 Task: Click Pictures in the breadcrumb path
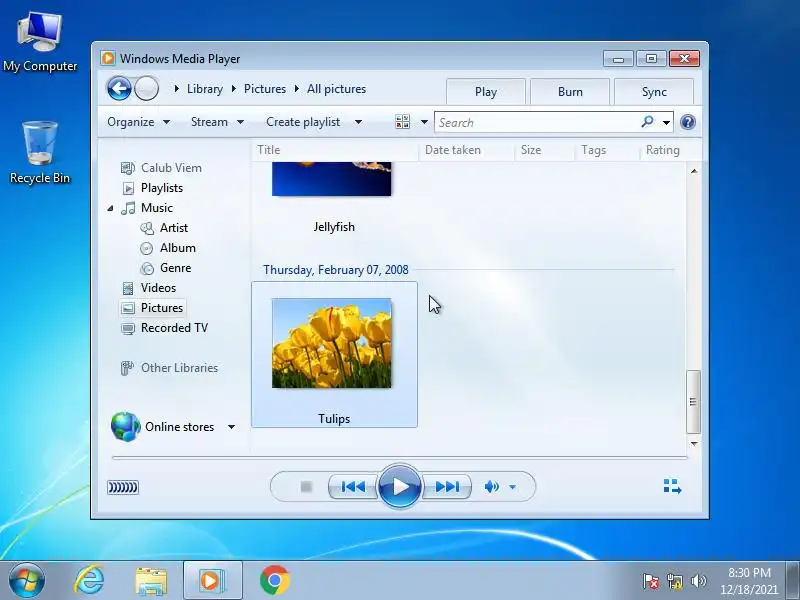coord(265,89)
